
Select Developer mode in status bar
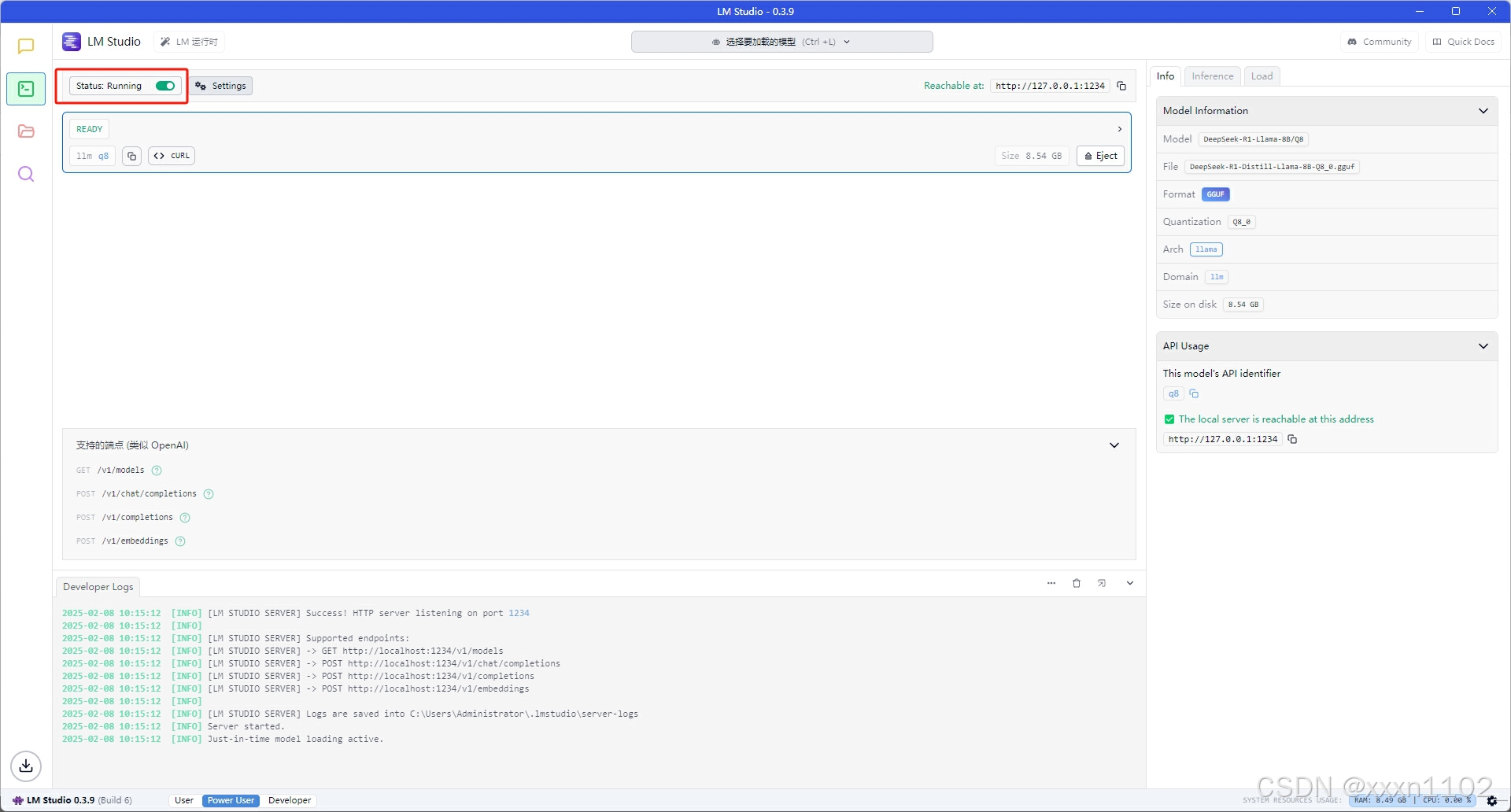tap(290, 800)
